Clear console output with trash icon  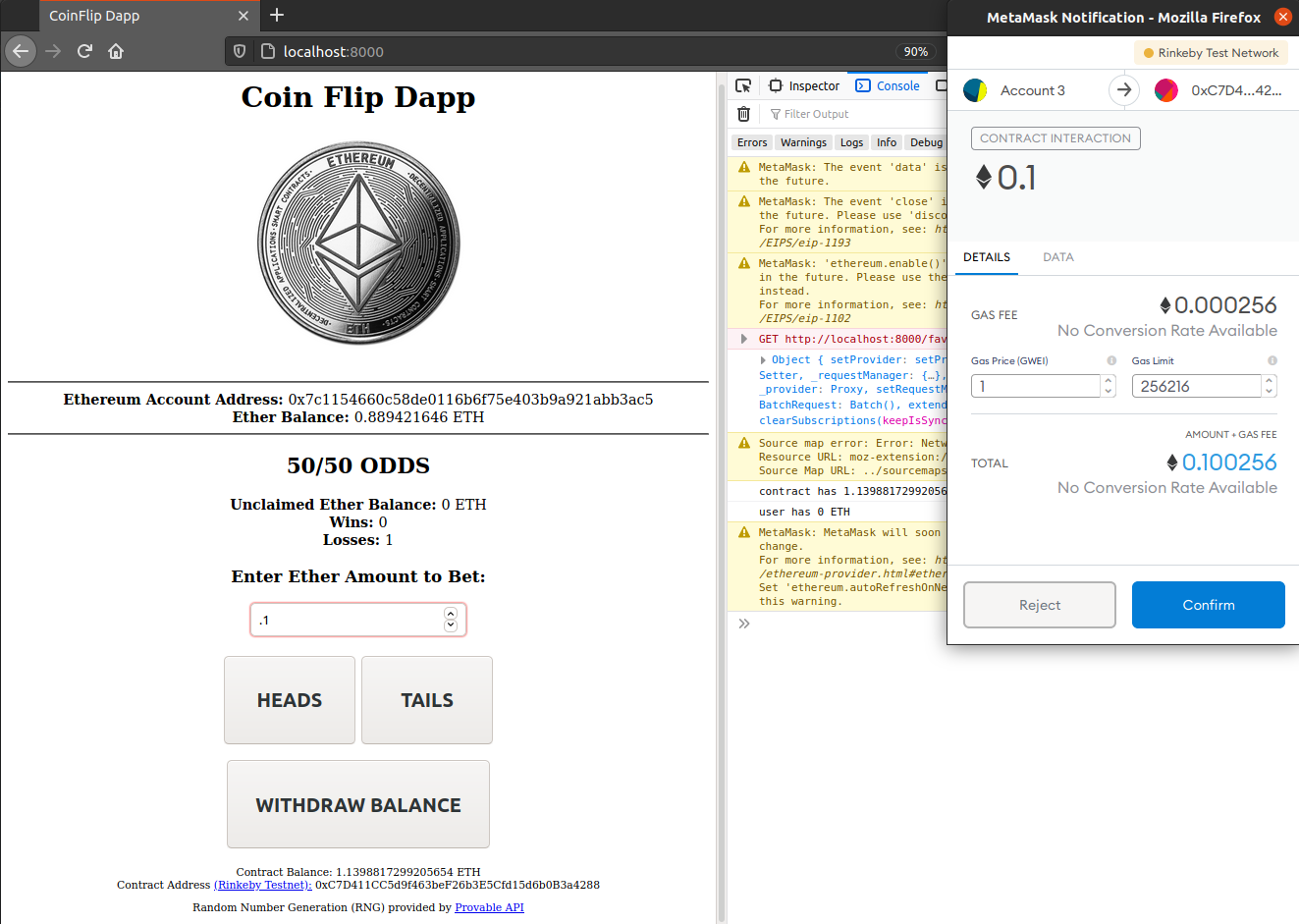point(743,114)
